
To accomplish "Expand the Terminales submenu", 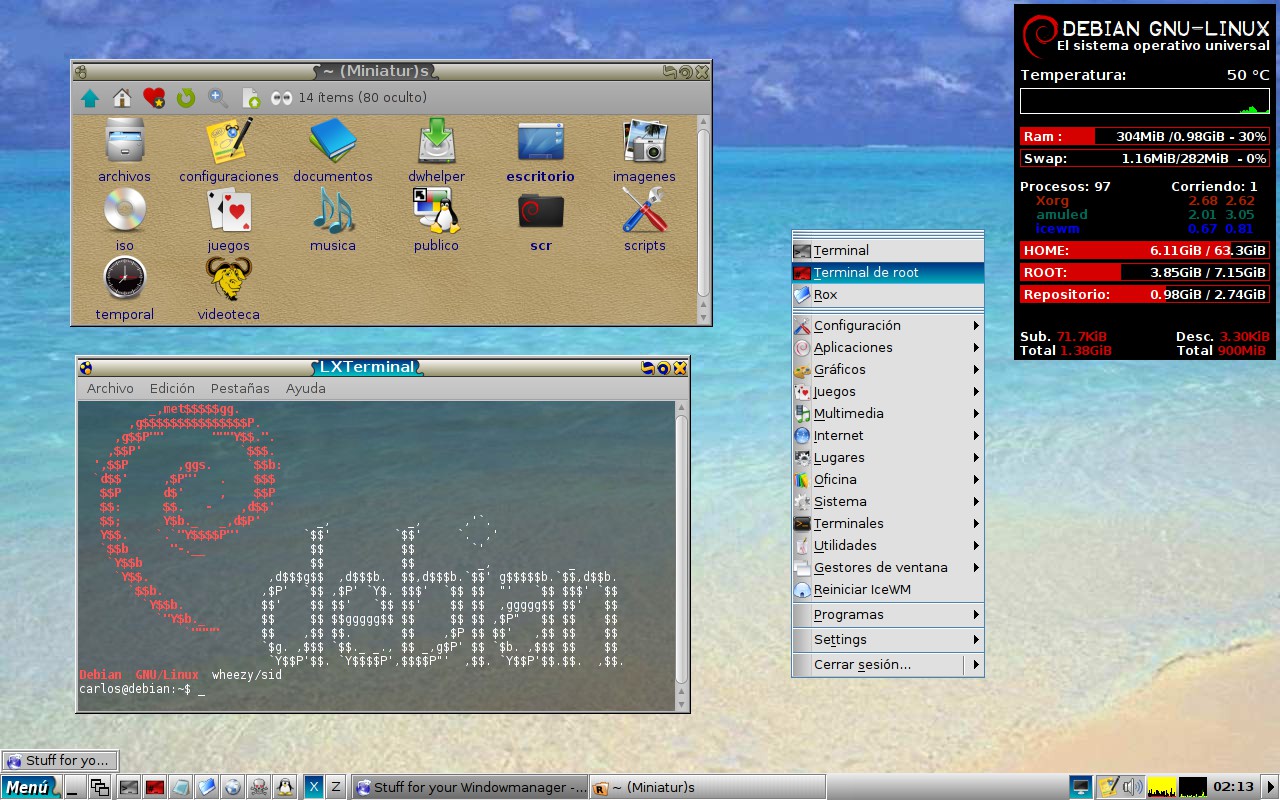I will click(888, 523).
